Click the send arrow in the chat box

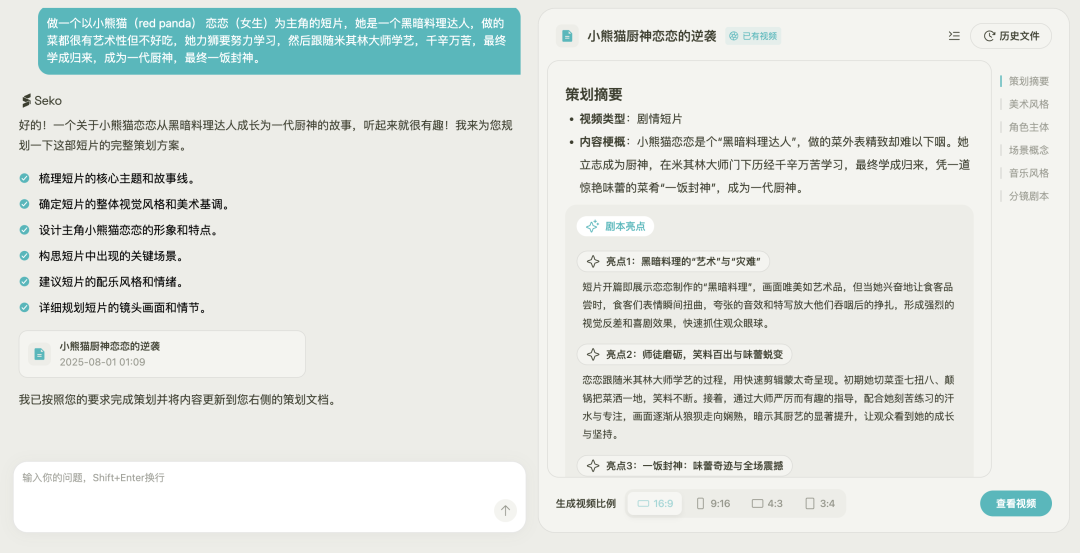tap(505, 511)
